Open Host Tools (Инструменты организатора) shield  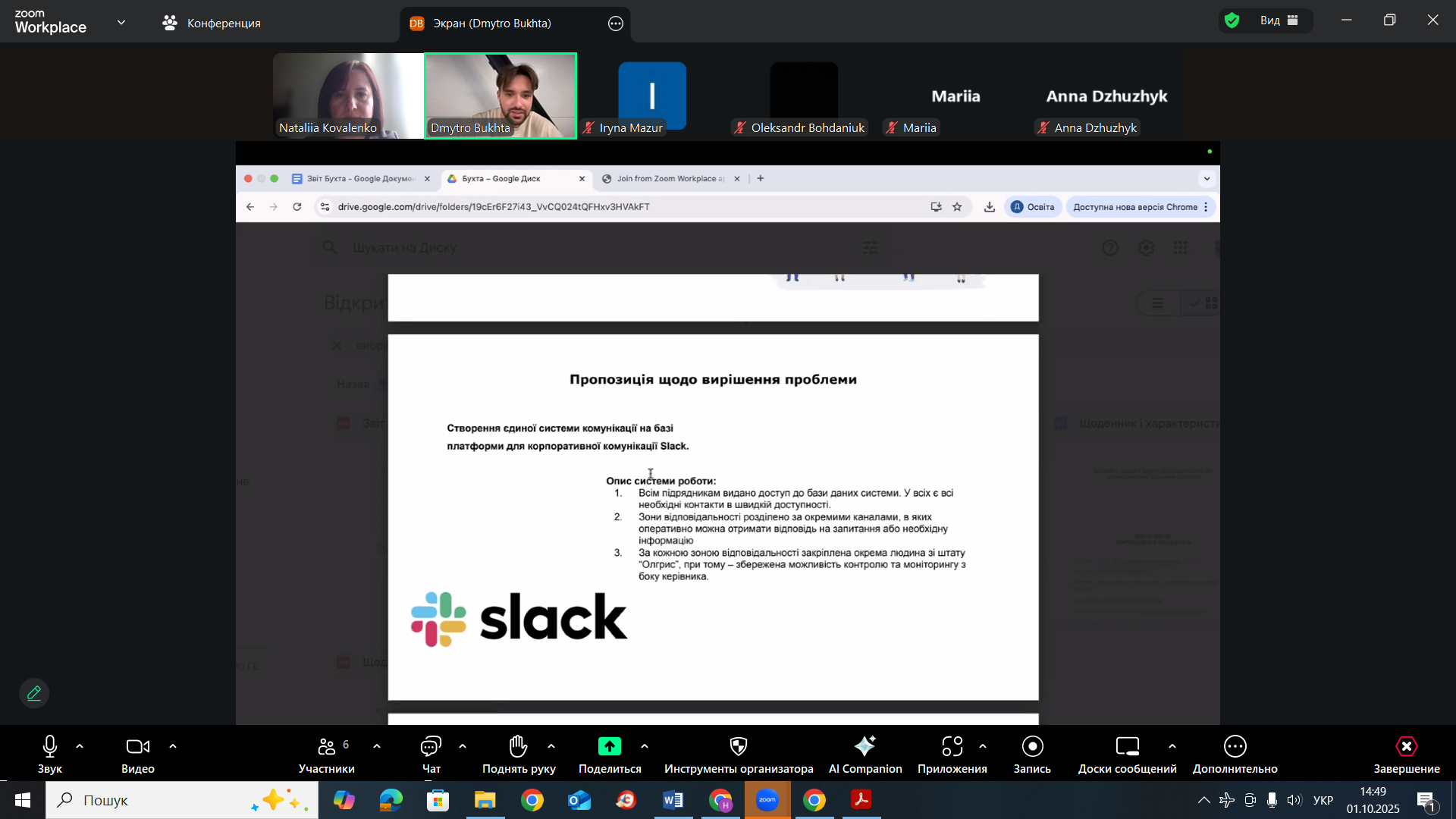coord(738,747)
